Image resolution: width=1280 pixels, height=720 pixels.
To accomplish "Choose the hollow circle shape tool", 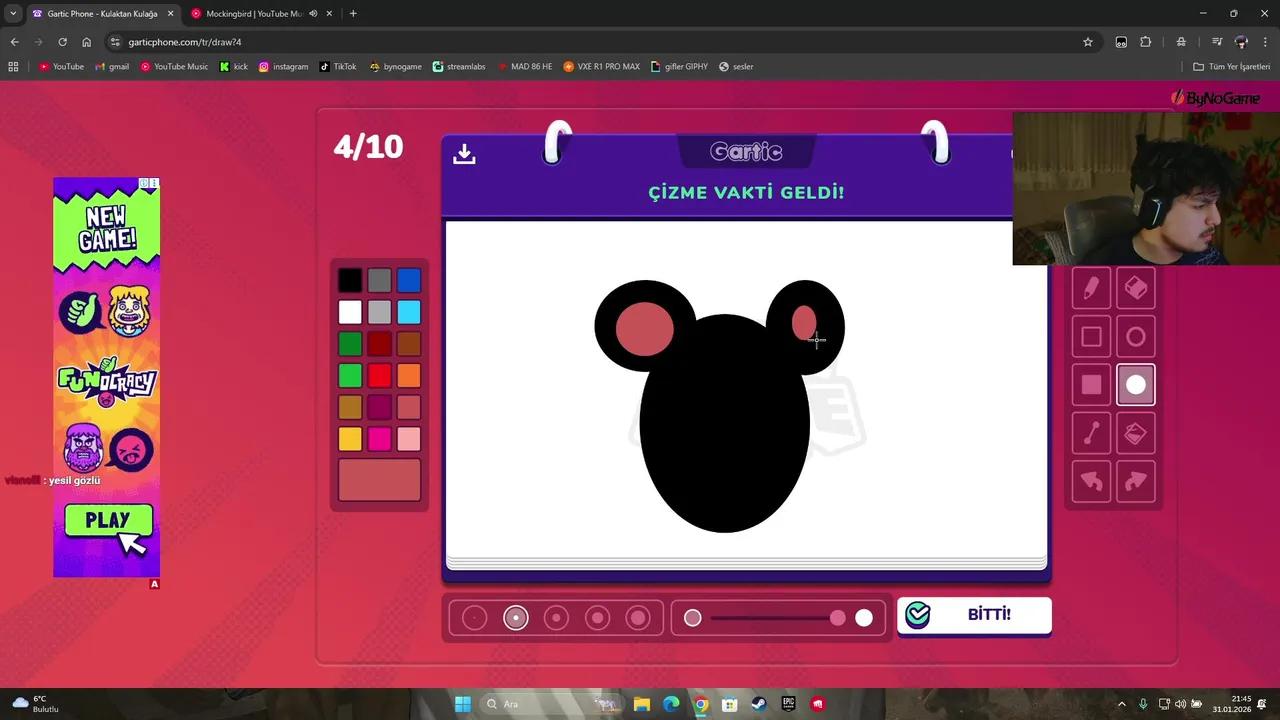I will point(1135,336).
